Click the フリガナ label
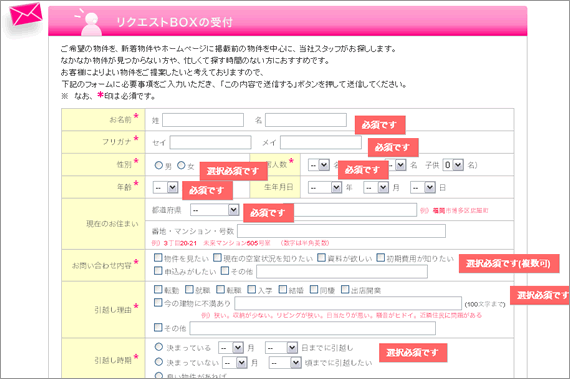 tap(117, 142)
